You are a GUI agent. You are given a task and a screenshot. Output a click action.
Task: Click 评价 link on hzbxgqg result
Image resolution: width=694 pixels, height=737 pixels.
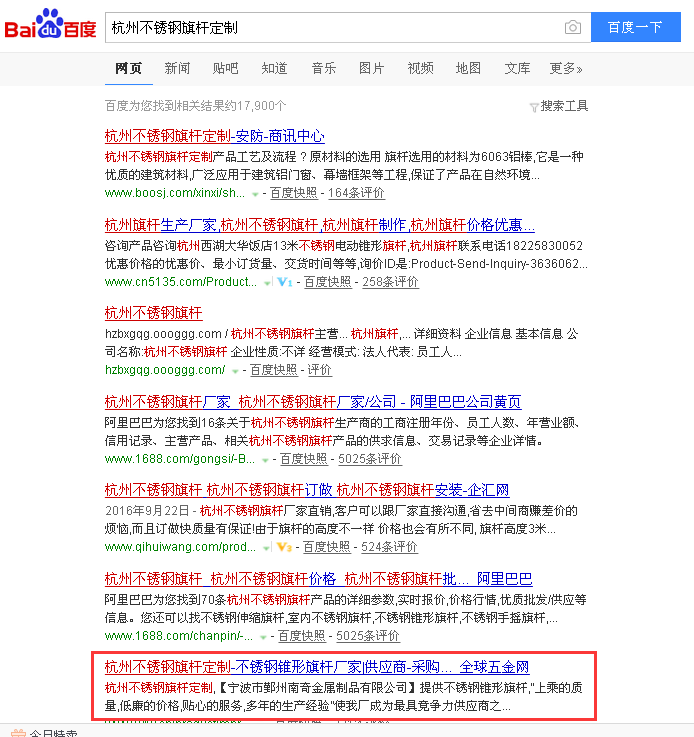tap(320, 370)
